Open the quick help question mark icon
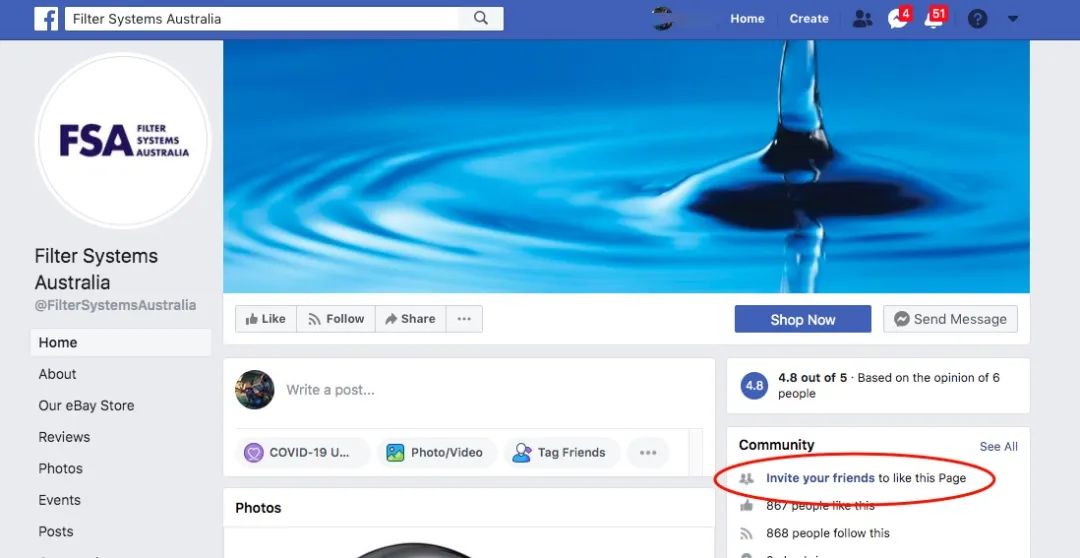 pyautogui.click(x=977, y=19)
